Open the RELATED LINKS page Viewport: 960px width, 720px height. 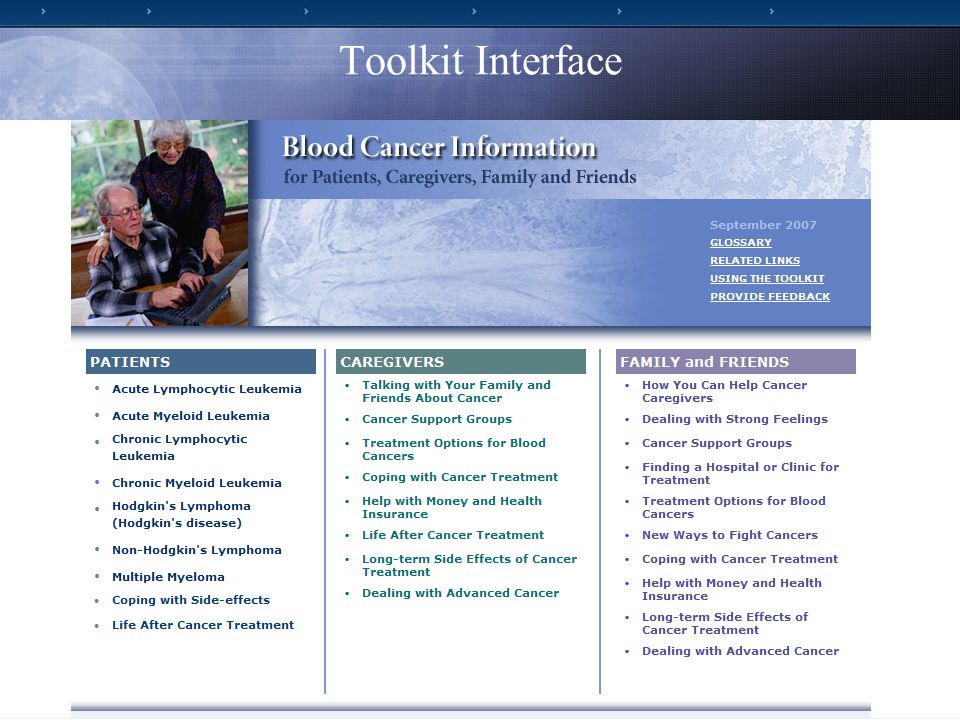[754, 260]
